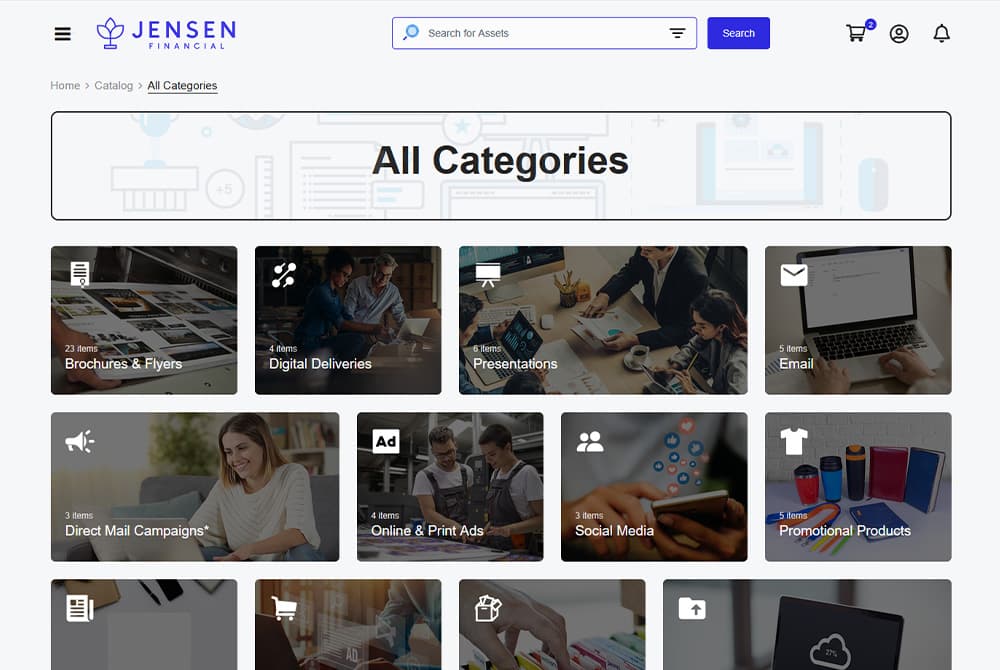Go to Catalog breadcrumb link
The height and width of the screenshot is (670, 1000).
coord(114,85)
